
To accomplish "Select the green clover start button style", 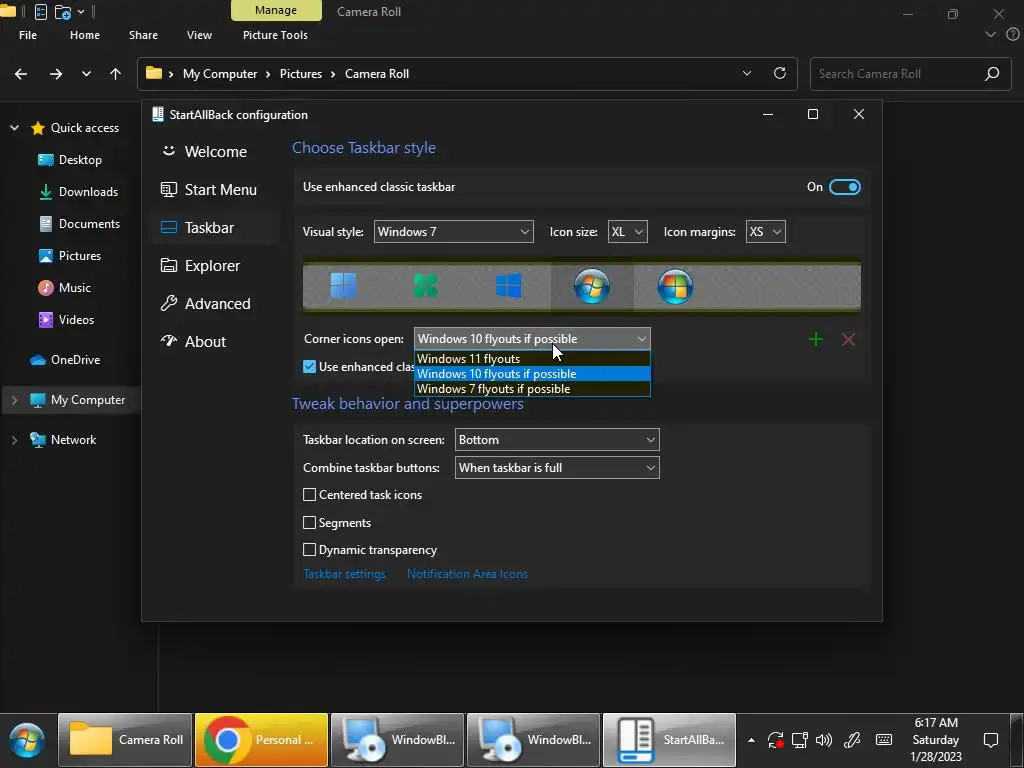I will tap(426, 285).
